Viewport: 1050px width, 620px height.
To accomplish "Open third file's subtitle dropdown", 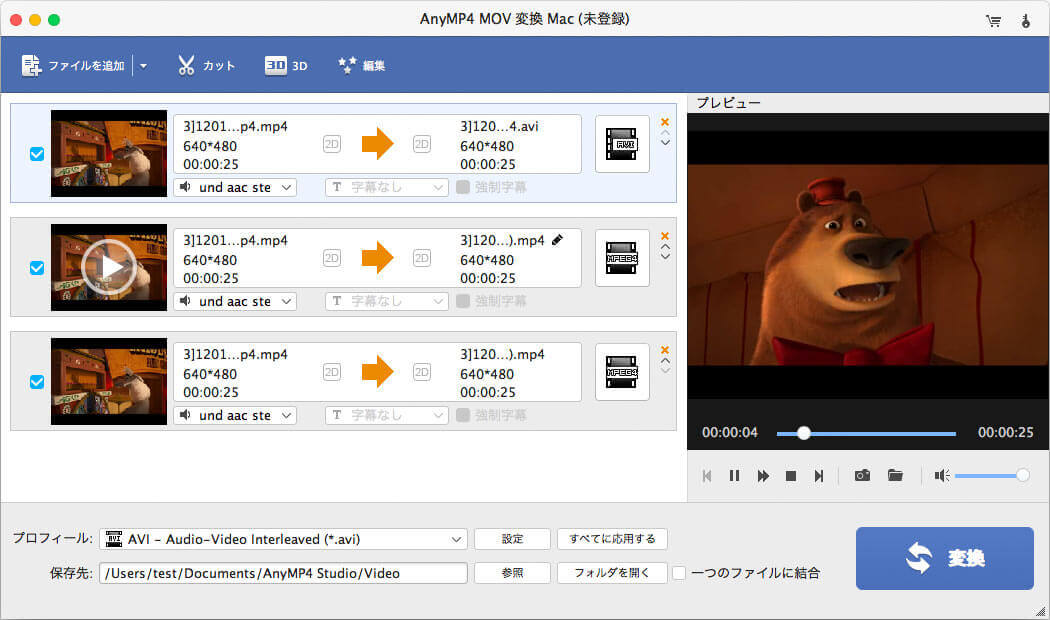I will click(x=387, y=415).
